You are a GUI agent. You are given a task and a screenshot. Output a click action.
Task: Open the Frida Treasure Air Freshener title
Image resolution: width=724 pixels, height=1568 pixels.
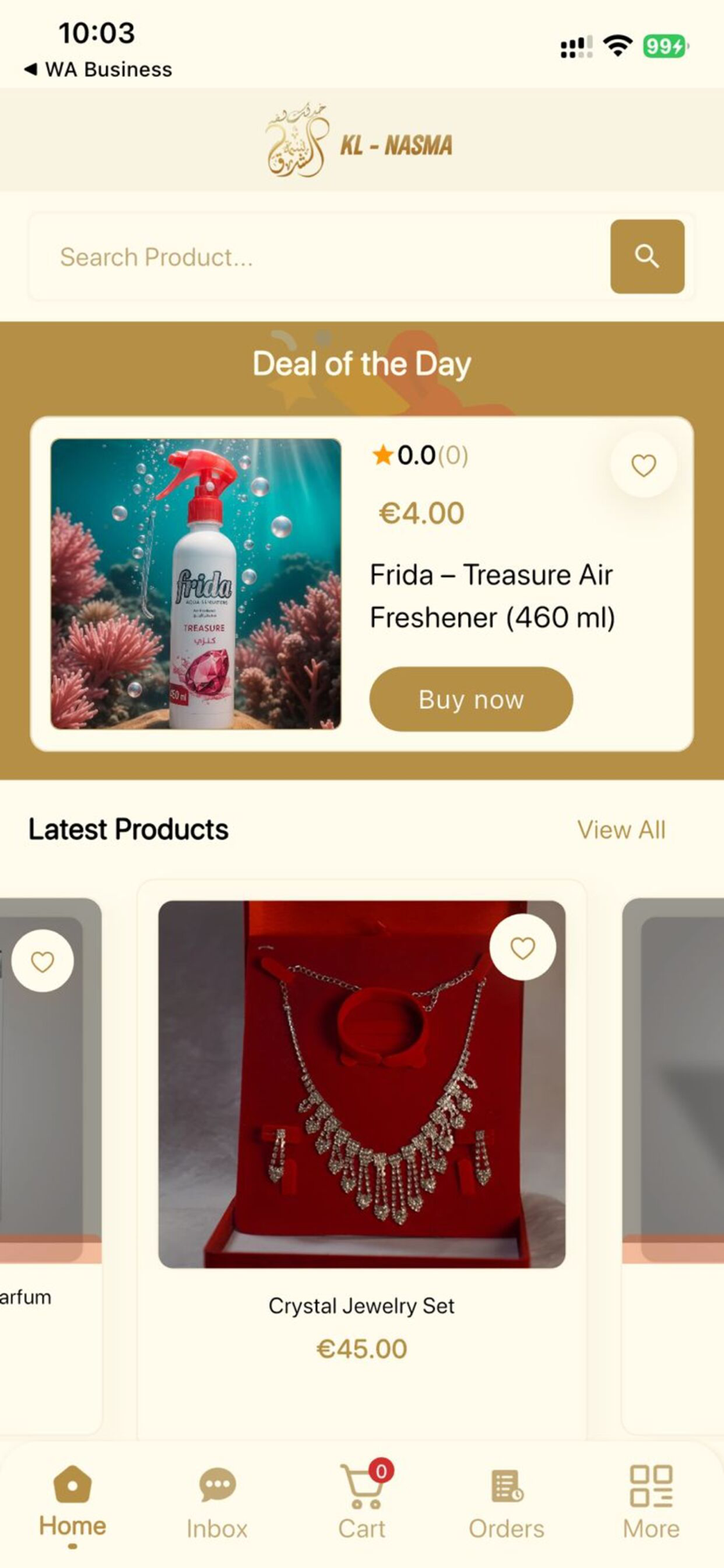(492, 596)
